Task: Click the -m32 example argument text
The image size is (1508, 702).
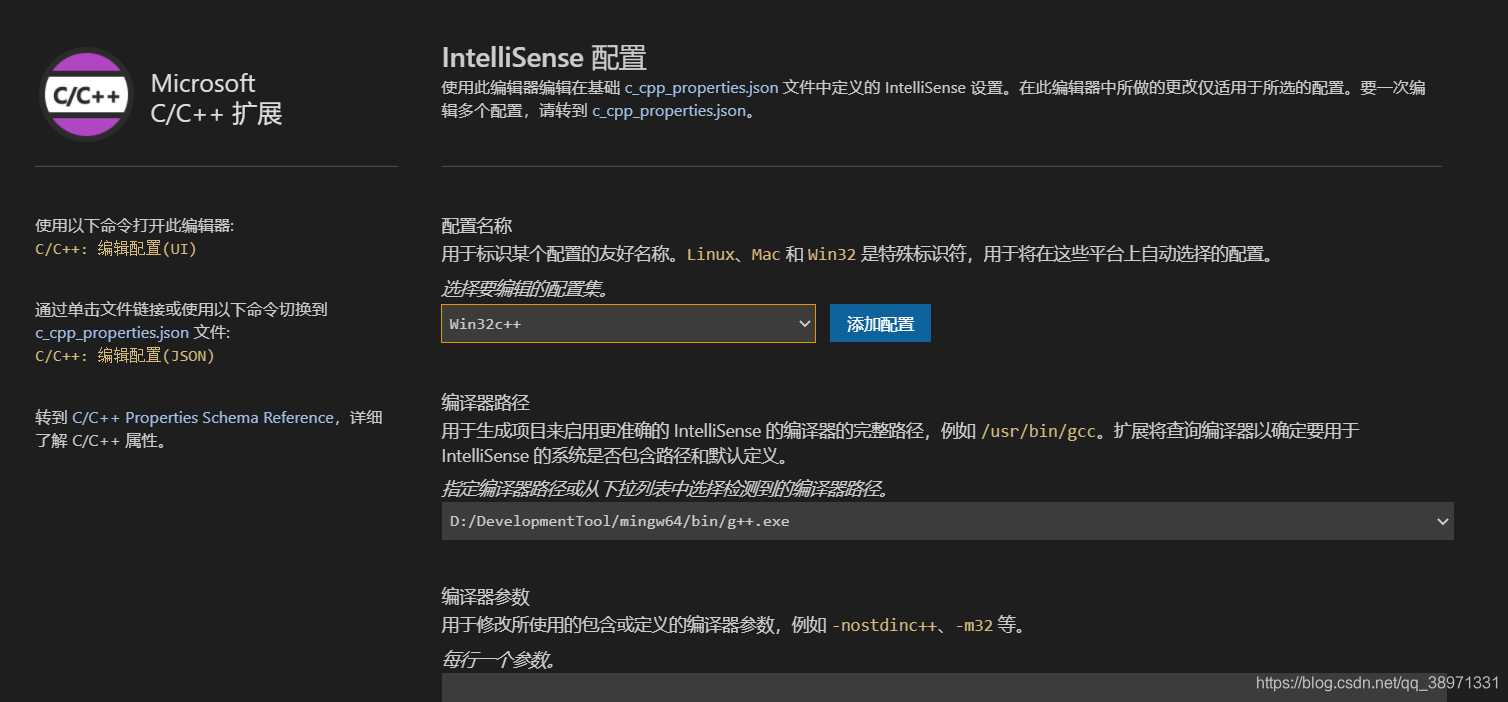Action: [974, 626]
